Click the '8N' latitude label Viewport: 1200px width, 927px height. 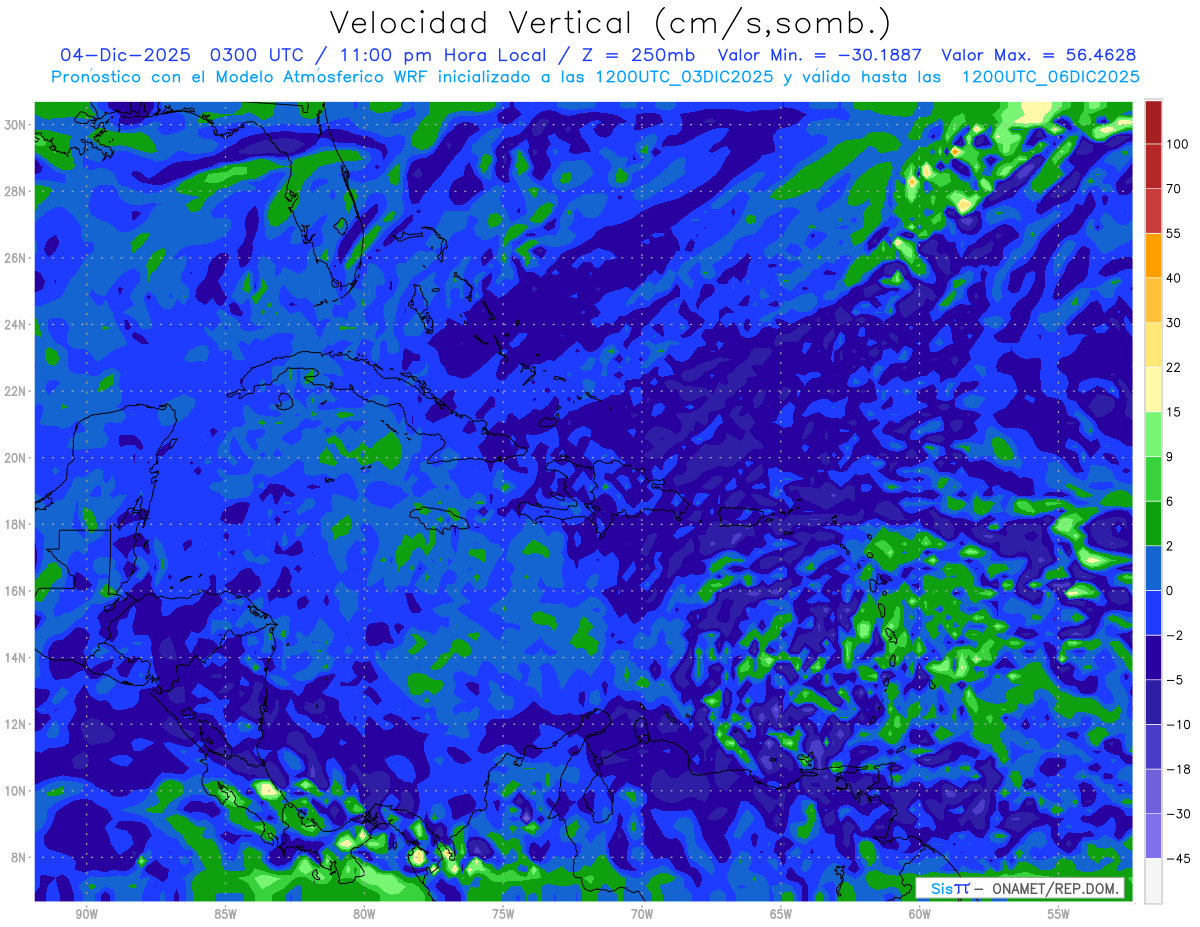(x=19, y=857)
